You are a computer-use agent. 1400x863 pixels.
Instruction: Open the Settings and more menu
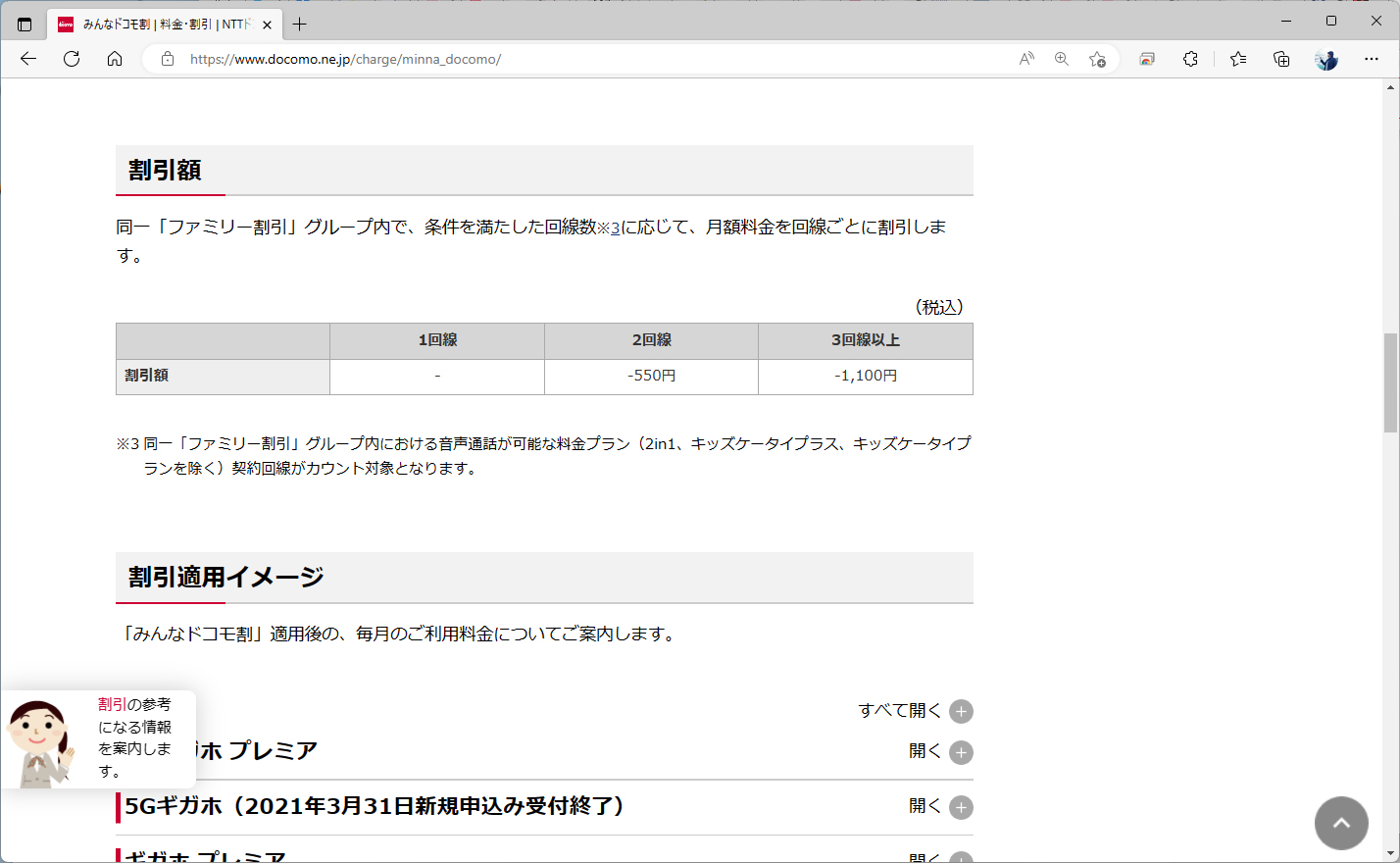coord(1372,59)
